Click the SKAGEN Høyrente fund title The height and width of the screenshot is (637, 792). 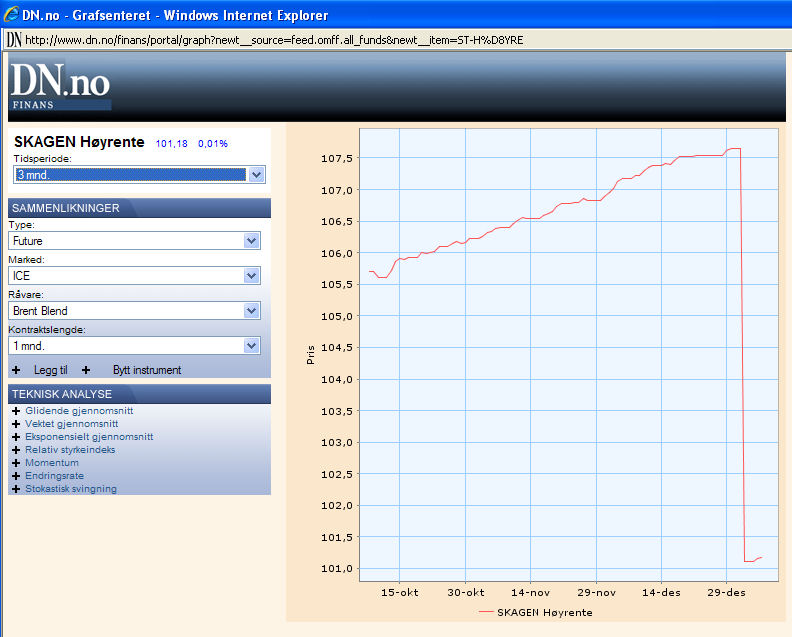(x=79, y=142)
